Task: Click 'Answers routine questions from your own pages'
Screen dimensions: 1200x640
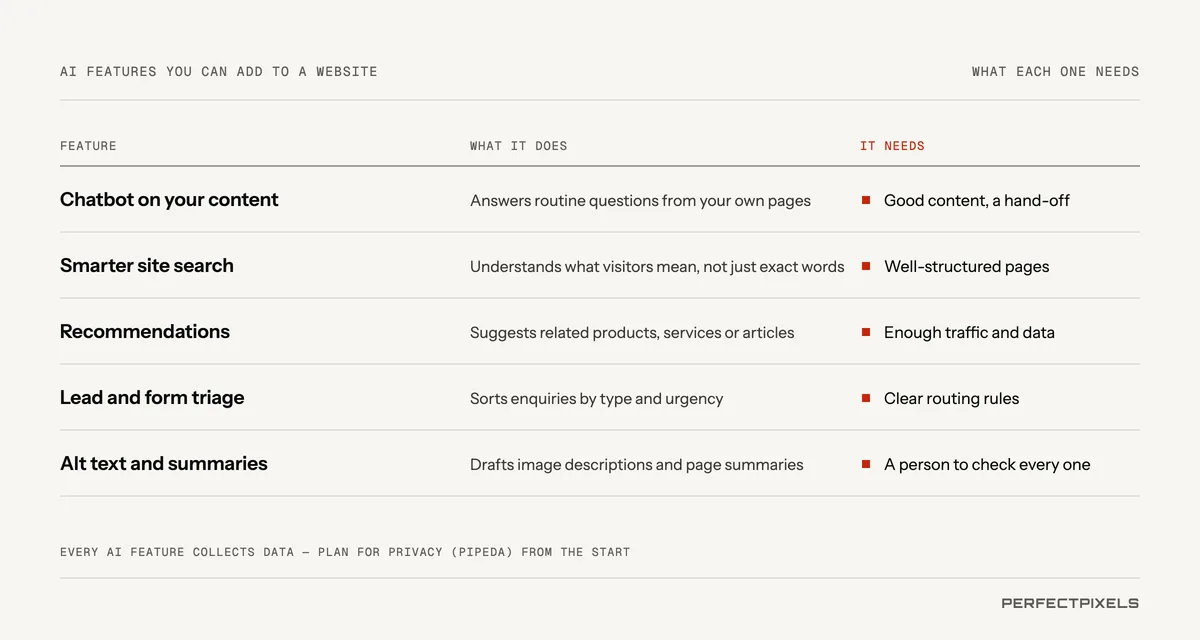Action: pos(640,201)
